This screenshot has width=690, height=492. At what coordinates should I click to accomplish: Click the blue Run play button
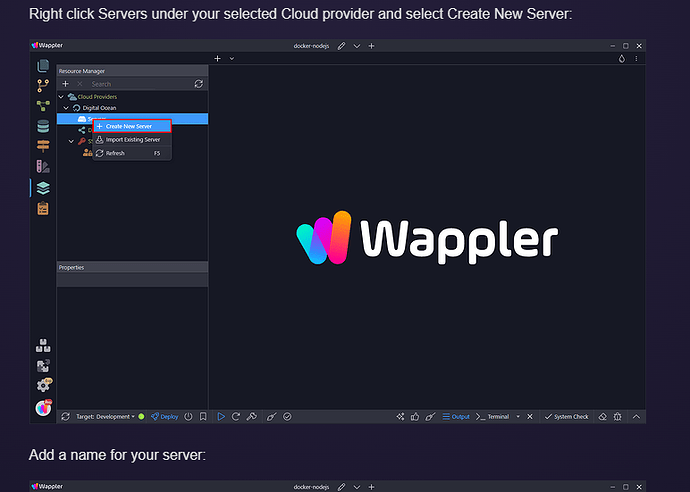(221, 416)
